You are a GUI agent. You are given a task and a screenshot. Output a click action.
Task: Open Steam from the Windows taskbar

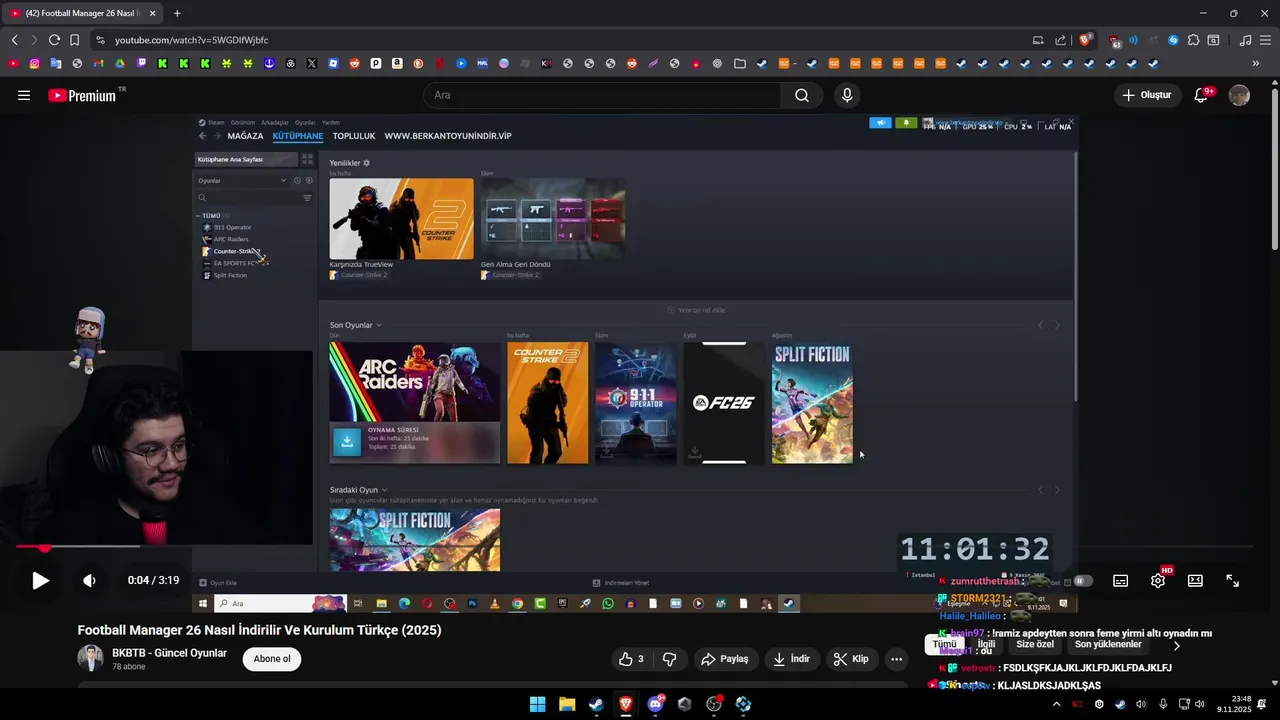[x=596, y=704]
